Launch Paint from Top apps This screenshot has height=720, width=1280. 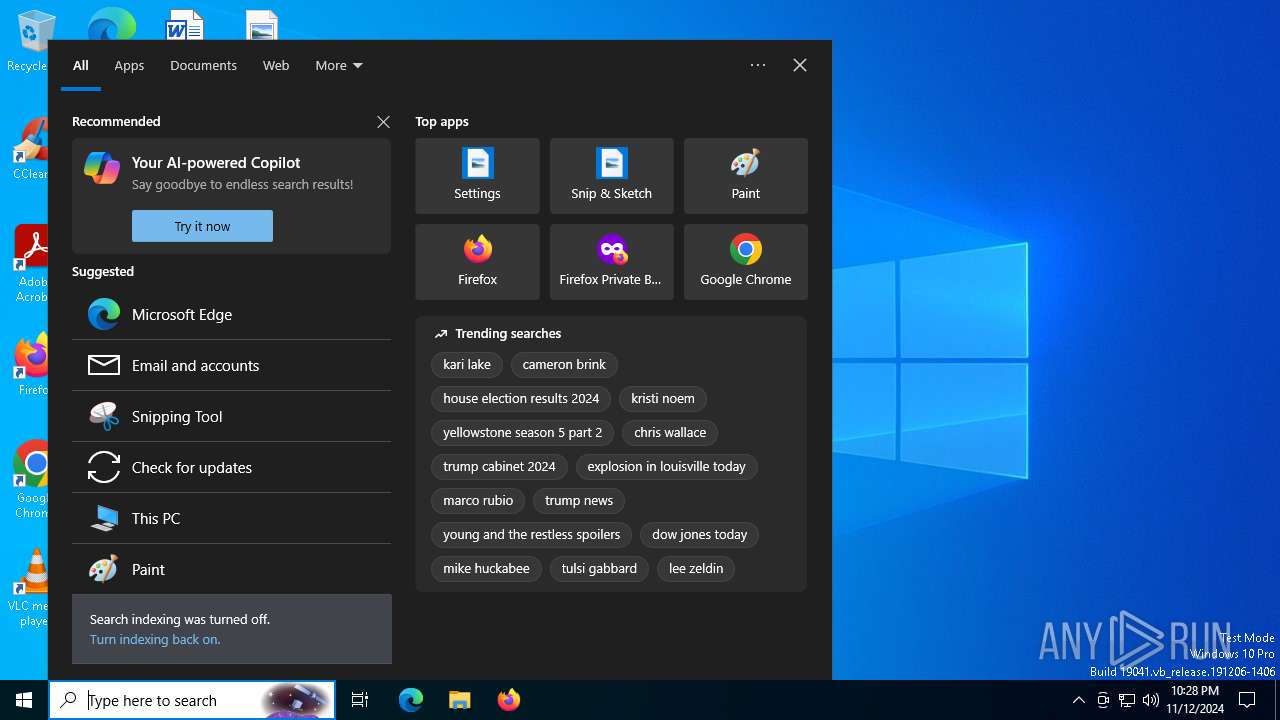(745, 176)
